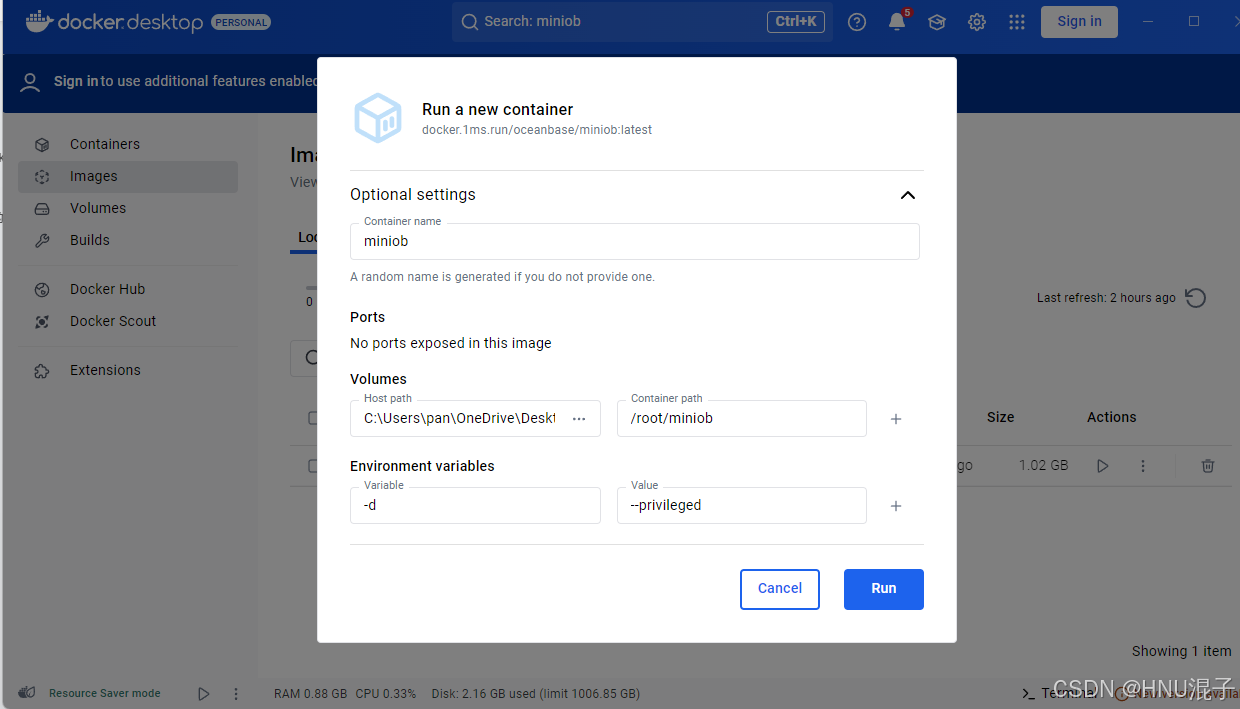Cancel the new container dialog

pyautogui.click(x=779, y=589)
